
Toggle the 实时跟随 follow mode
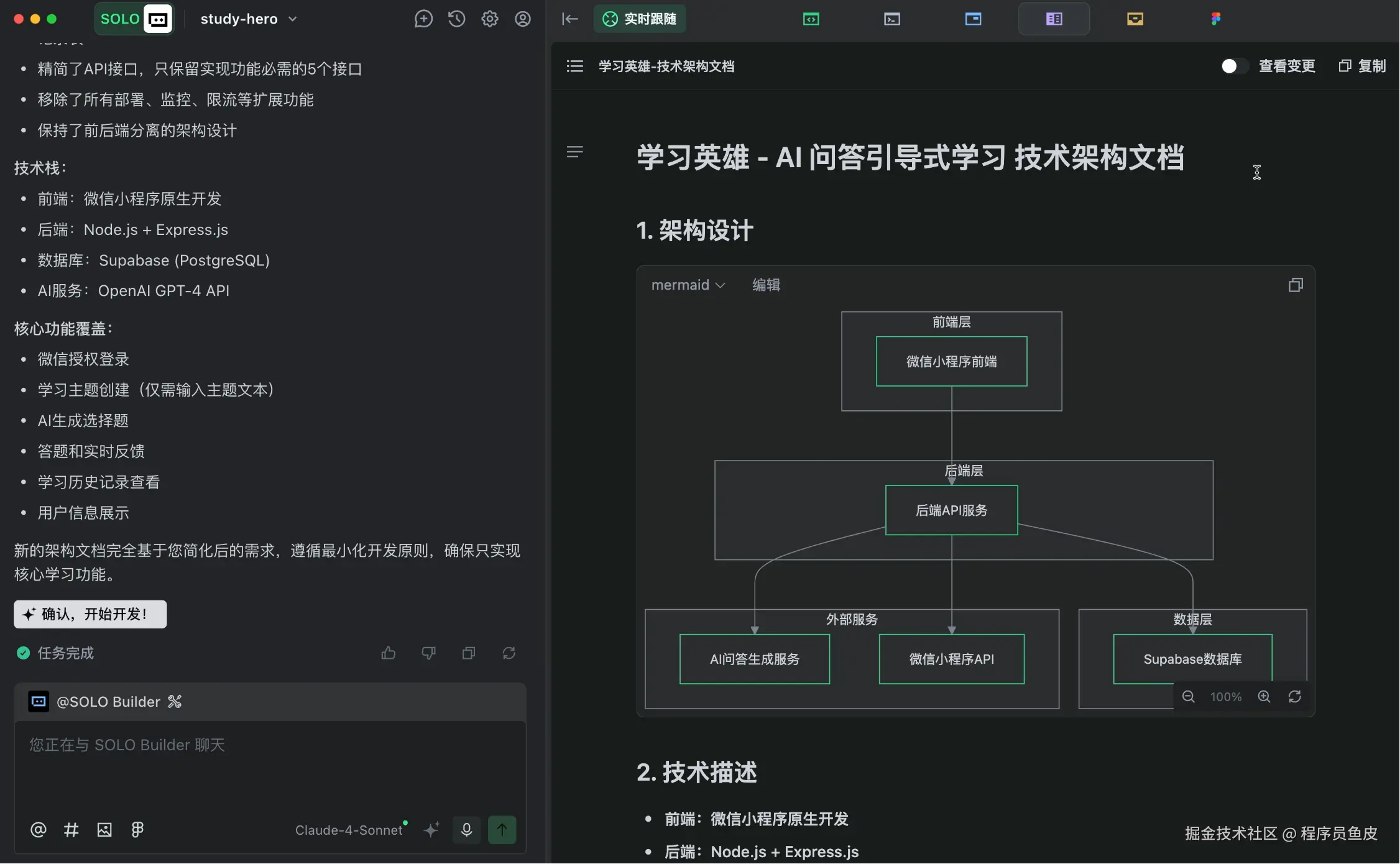640,19
